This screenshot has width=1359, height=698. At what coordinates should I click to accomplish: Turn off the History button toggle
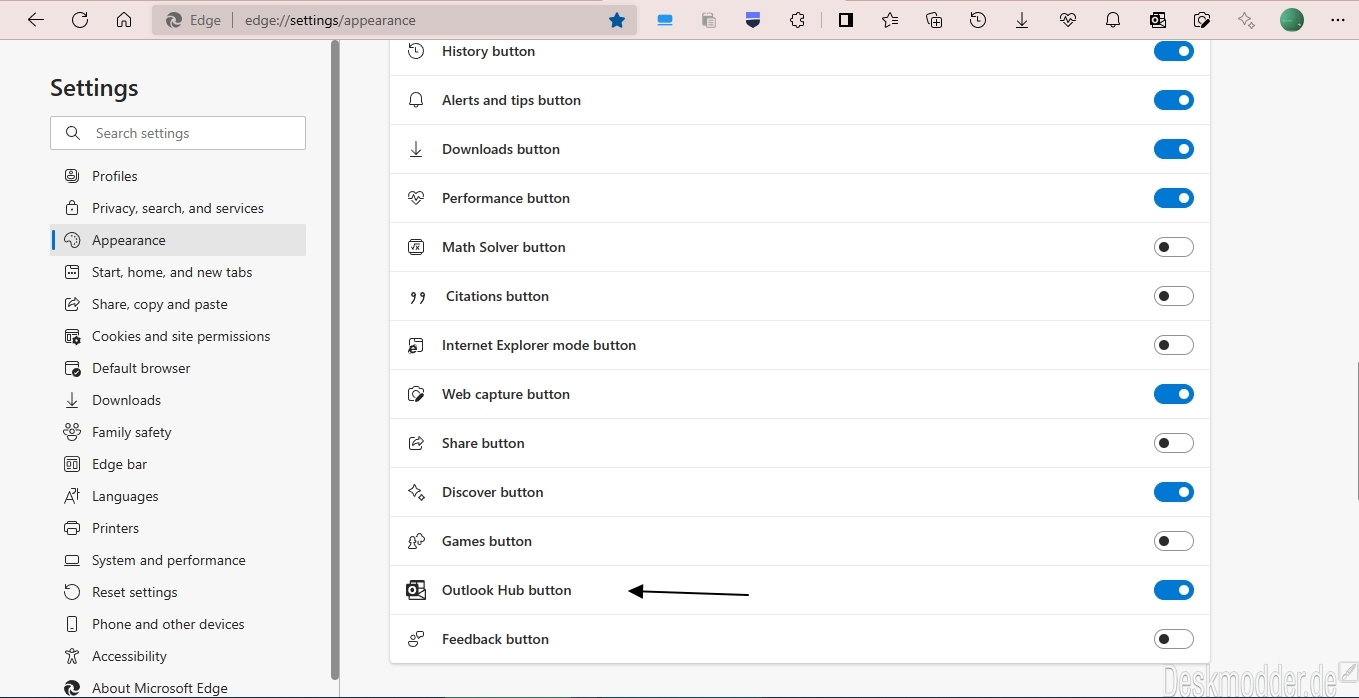click(1174, 51)
